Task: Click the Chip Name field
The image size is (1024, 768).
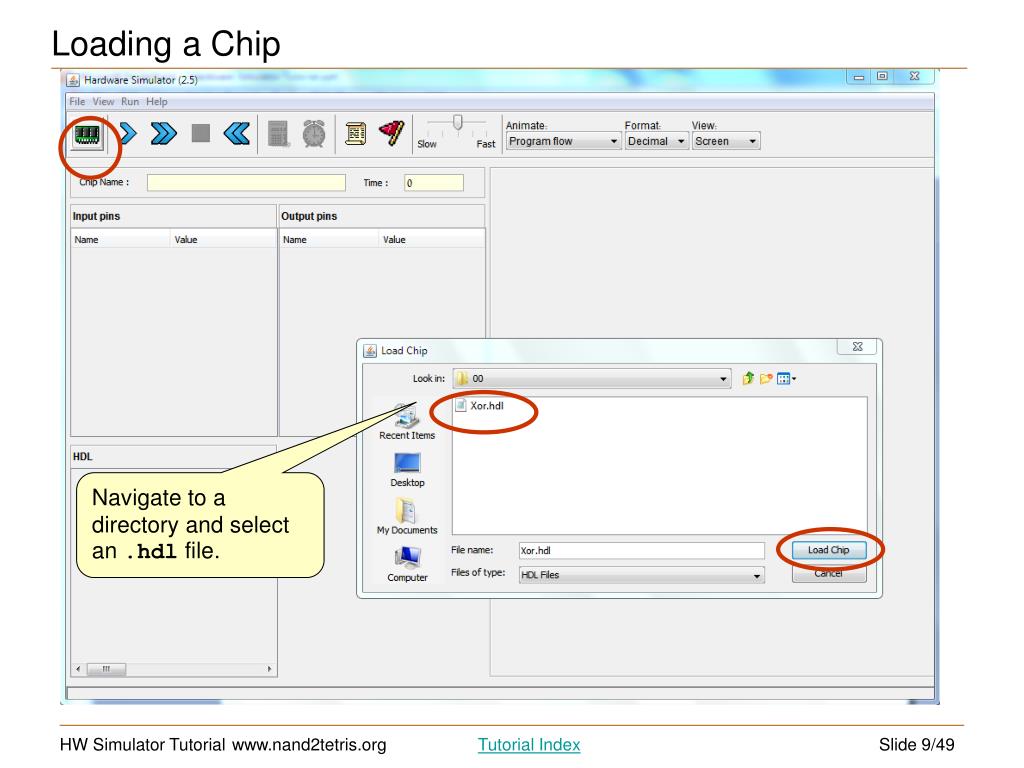Action: [x=246, y=183]
